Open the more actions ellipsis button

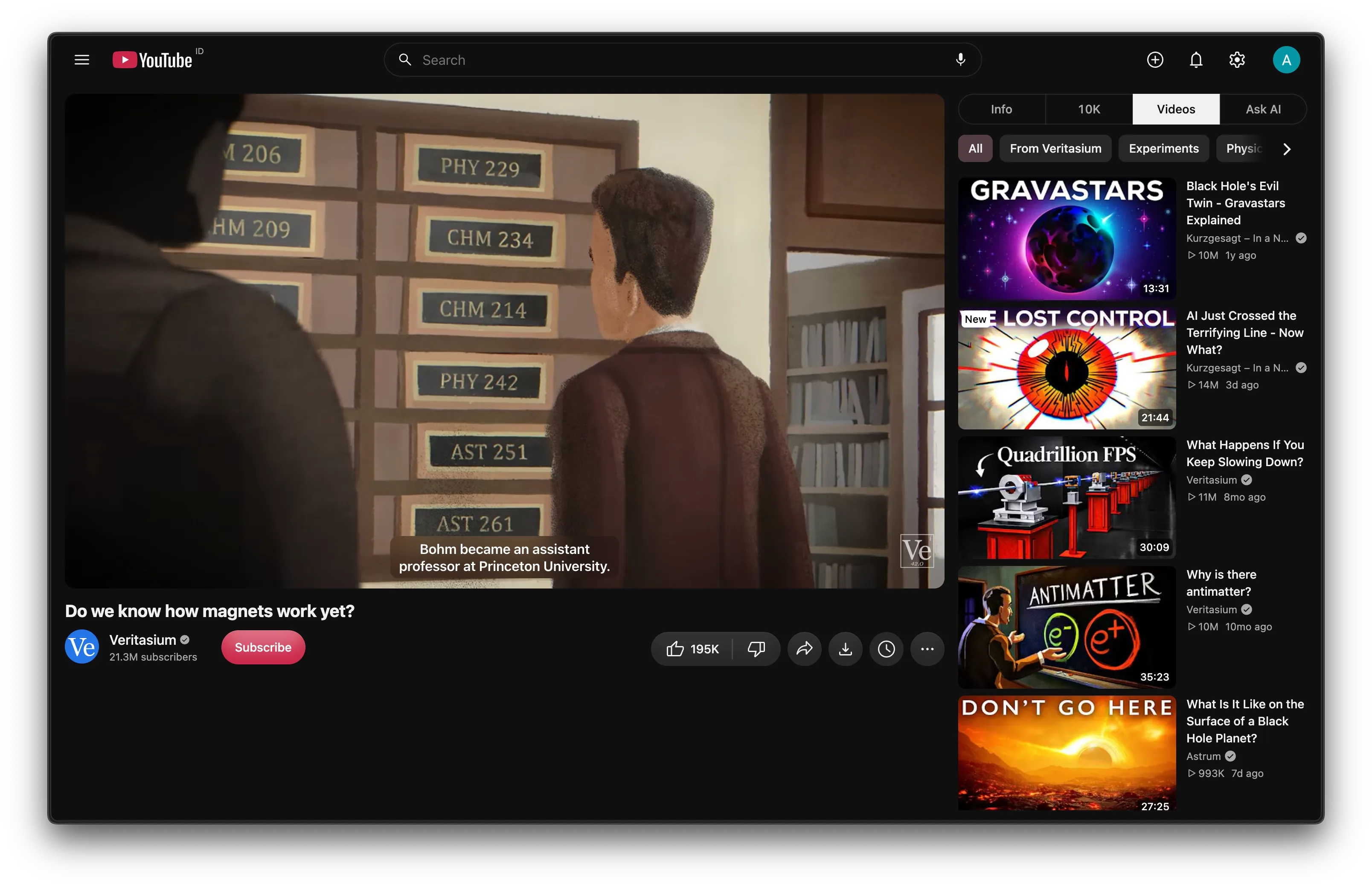(927, 649)
